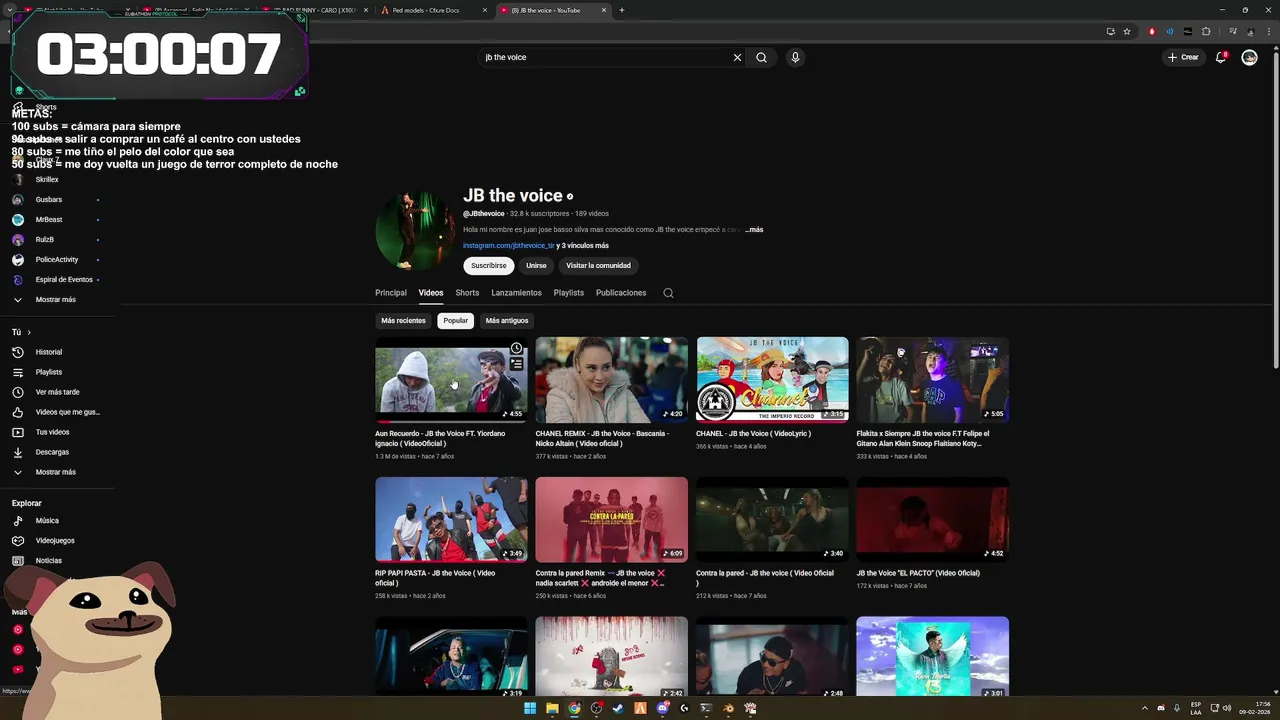Screen dimensions: 1280x720
Task: Open the Chrome extensions puzzle icon
Action: (1206, 31)
